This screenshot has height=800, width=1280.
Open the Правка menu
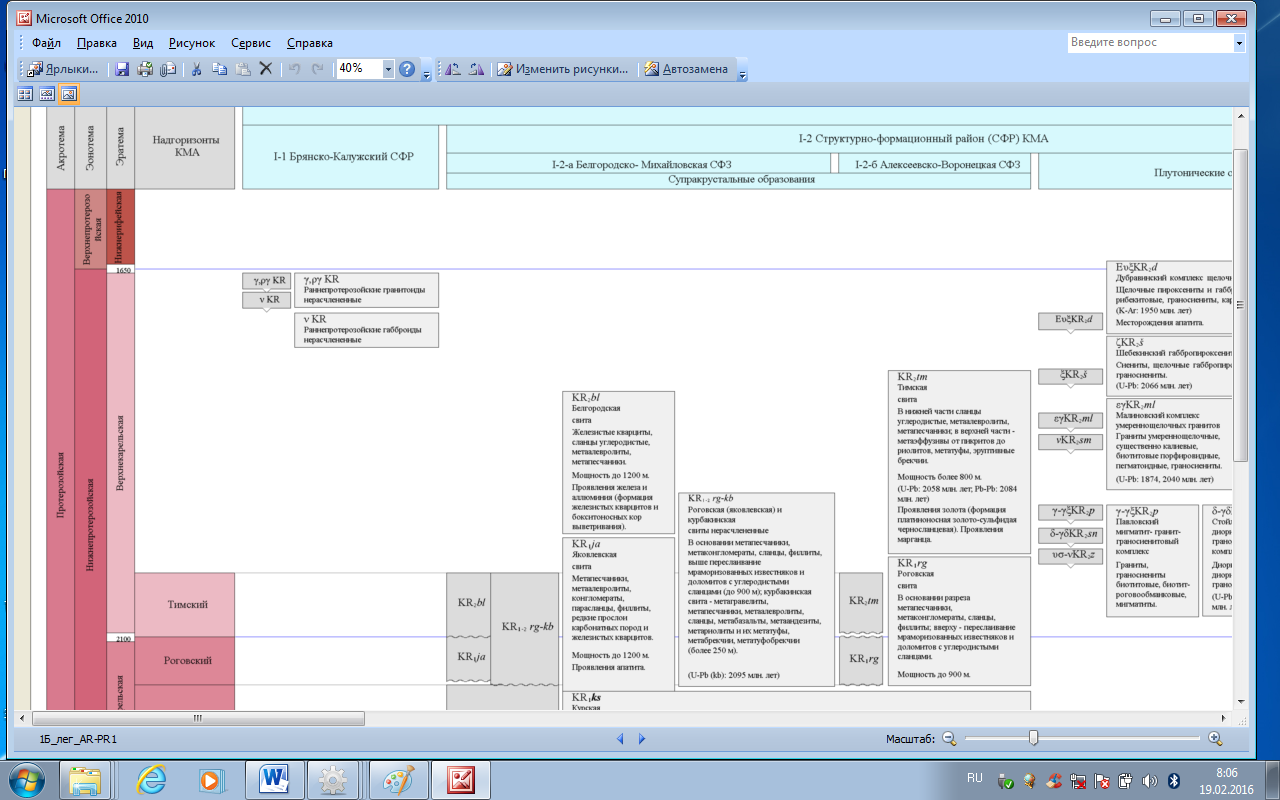point(97,43)
